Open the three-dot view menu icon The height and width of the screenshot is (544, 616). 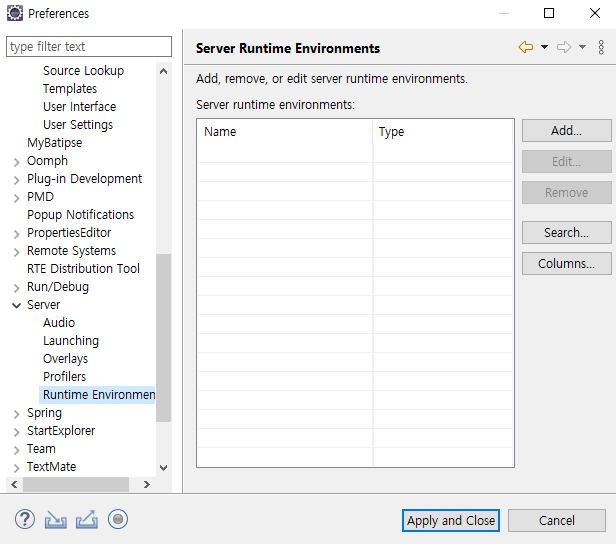tap(601, 47)
